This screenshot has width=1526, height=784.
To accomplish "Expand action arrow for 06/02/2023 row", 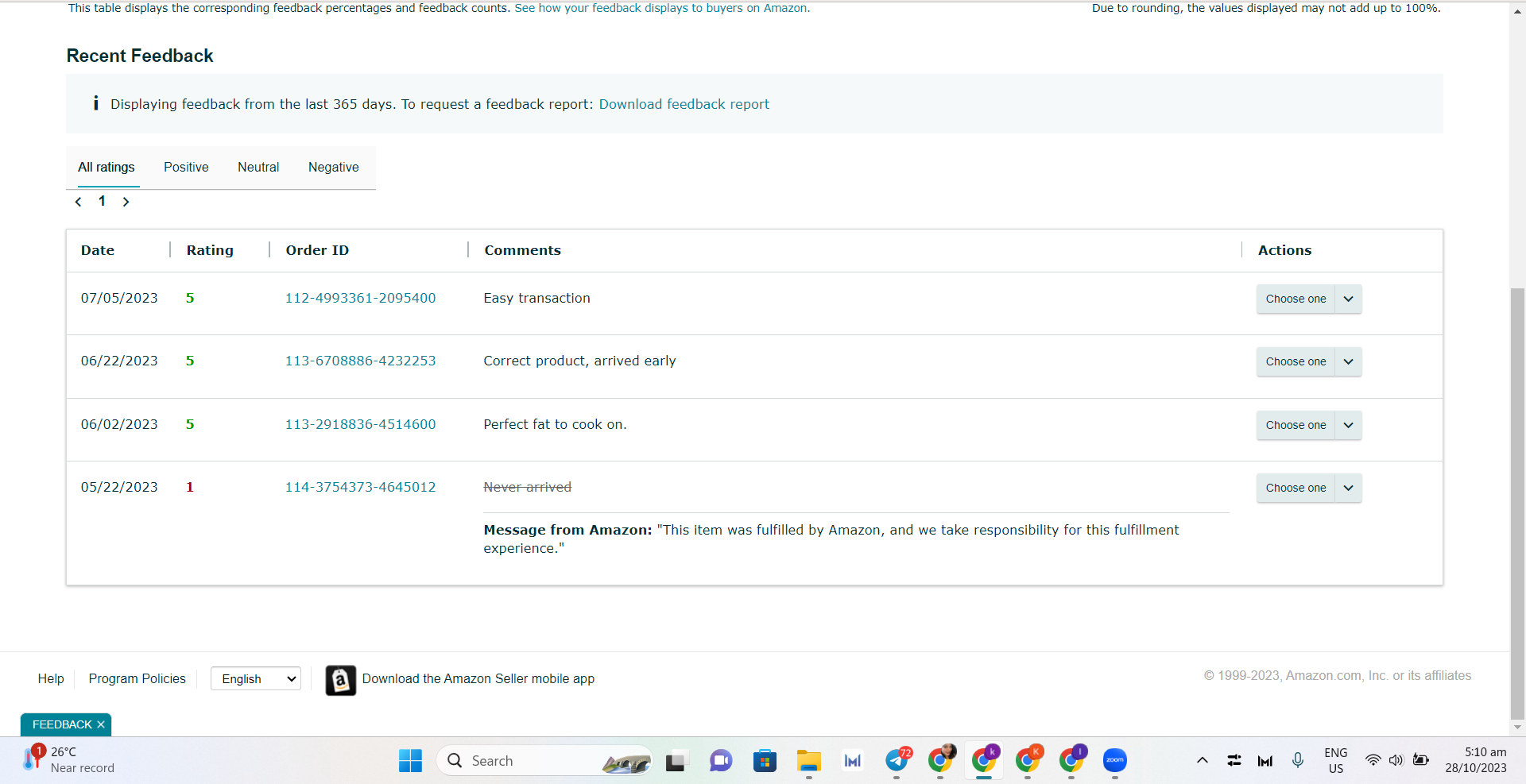I will point(1349,425).
